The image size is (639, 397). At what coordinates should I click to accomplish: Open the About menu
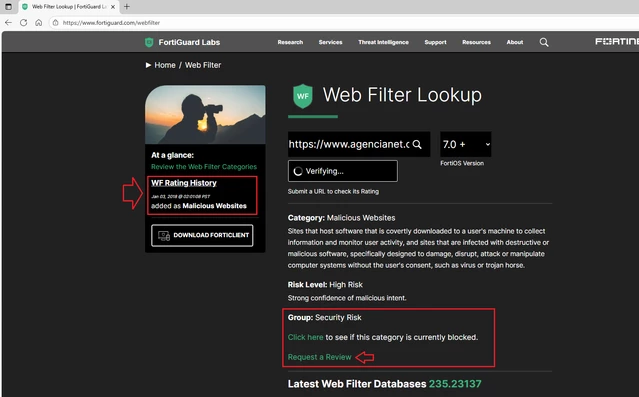click(x=515, y=42)
